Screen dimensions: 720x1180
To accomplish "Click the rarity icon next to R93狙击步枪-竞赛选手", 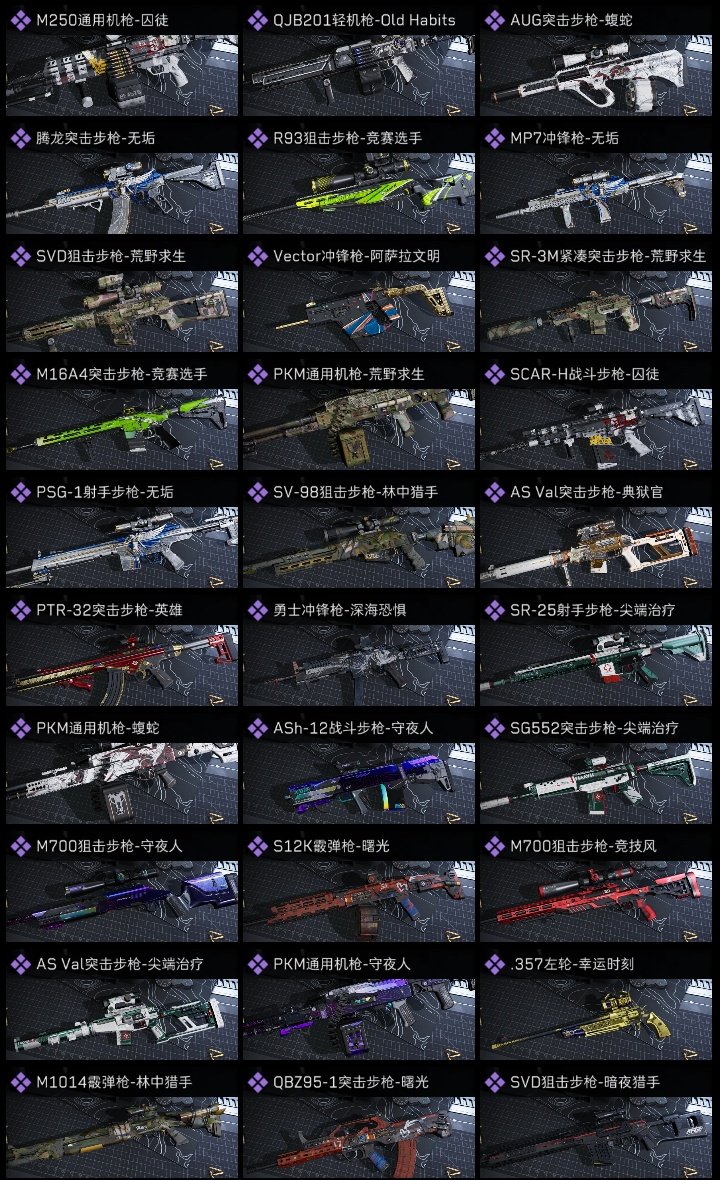I will pos(257,138).
